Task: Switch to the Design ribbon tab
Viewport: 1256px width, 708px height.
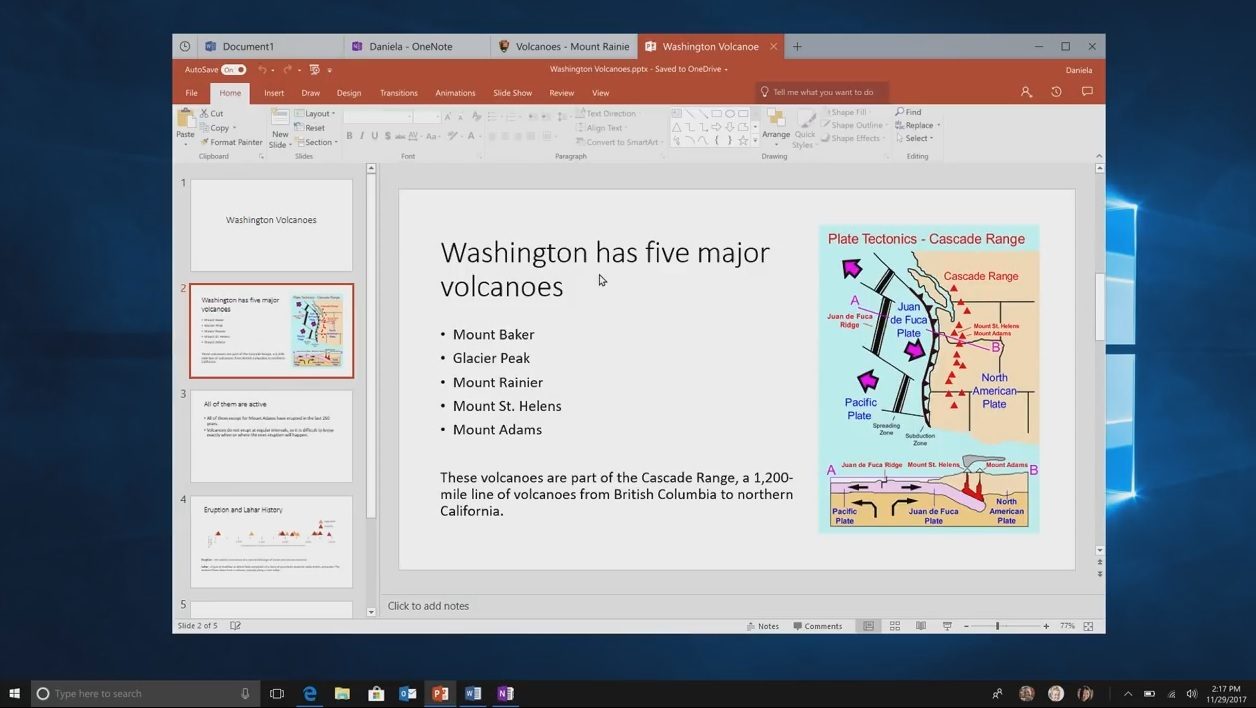Action: [x=349, y=93]
